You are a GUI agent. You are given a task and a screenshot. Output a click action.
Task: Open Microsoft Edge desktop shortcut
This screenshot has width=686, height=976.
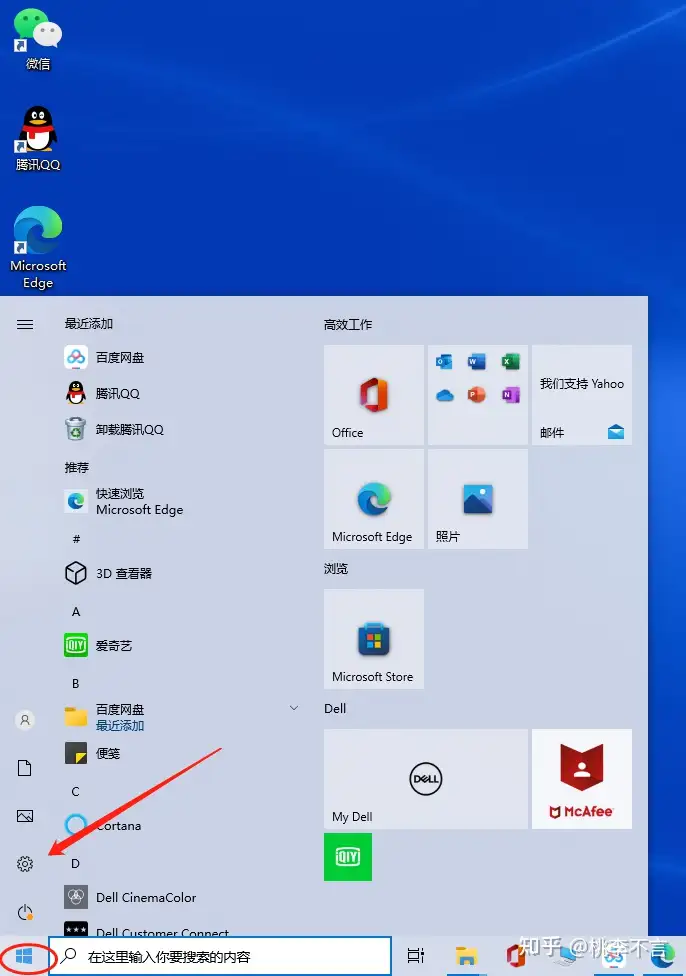(38, 248)
